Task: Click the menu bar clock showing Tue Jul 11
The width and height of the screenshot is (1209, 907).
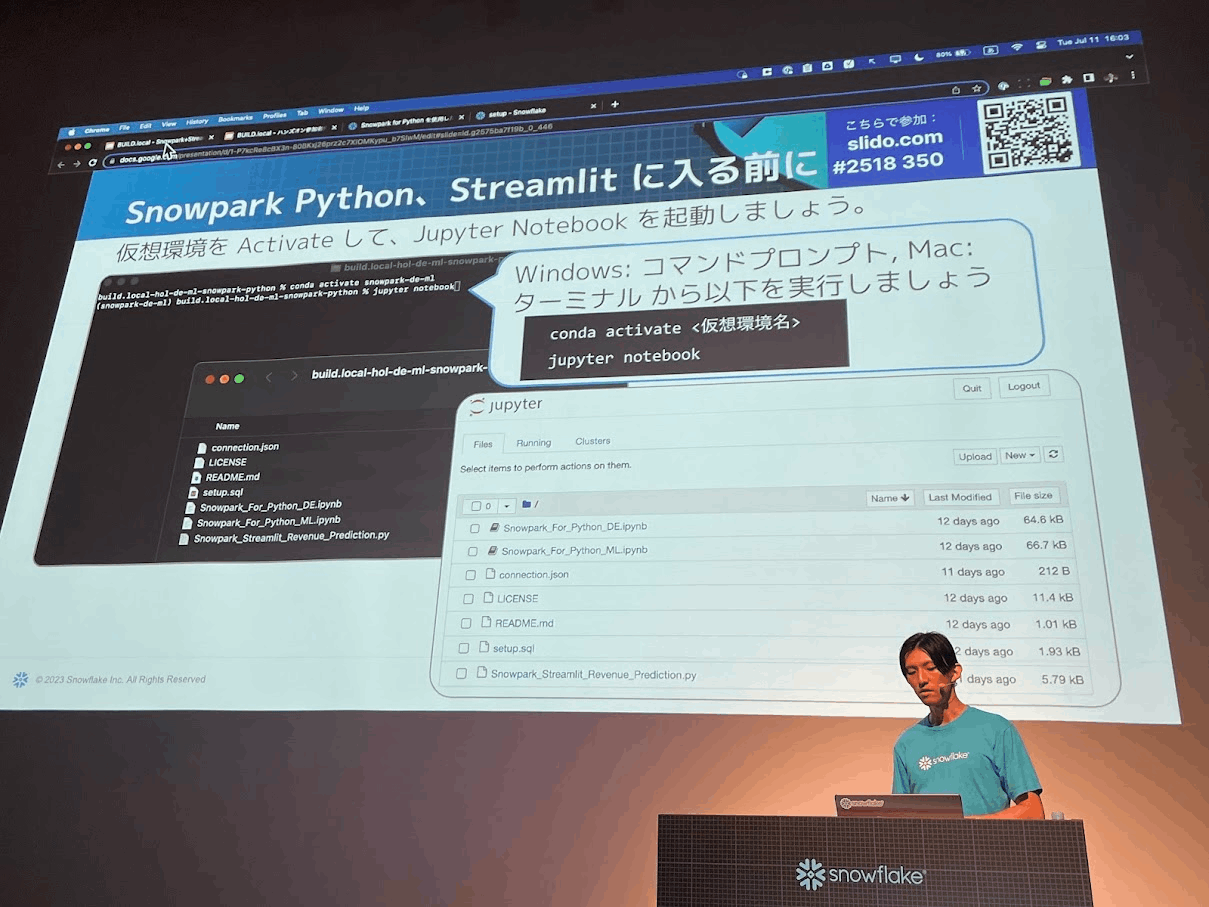Action: 1092,41
